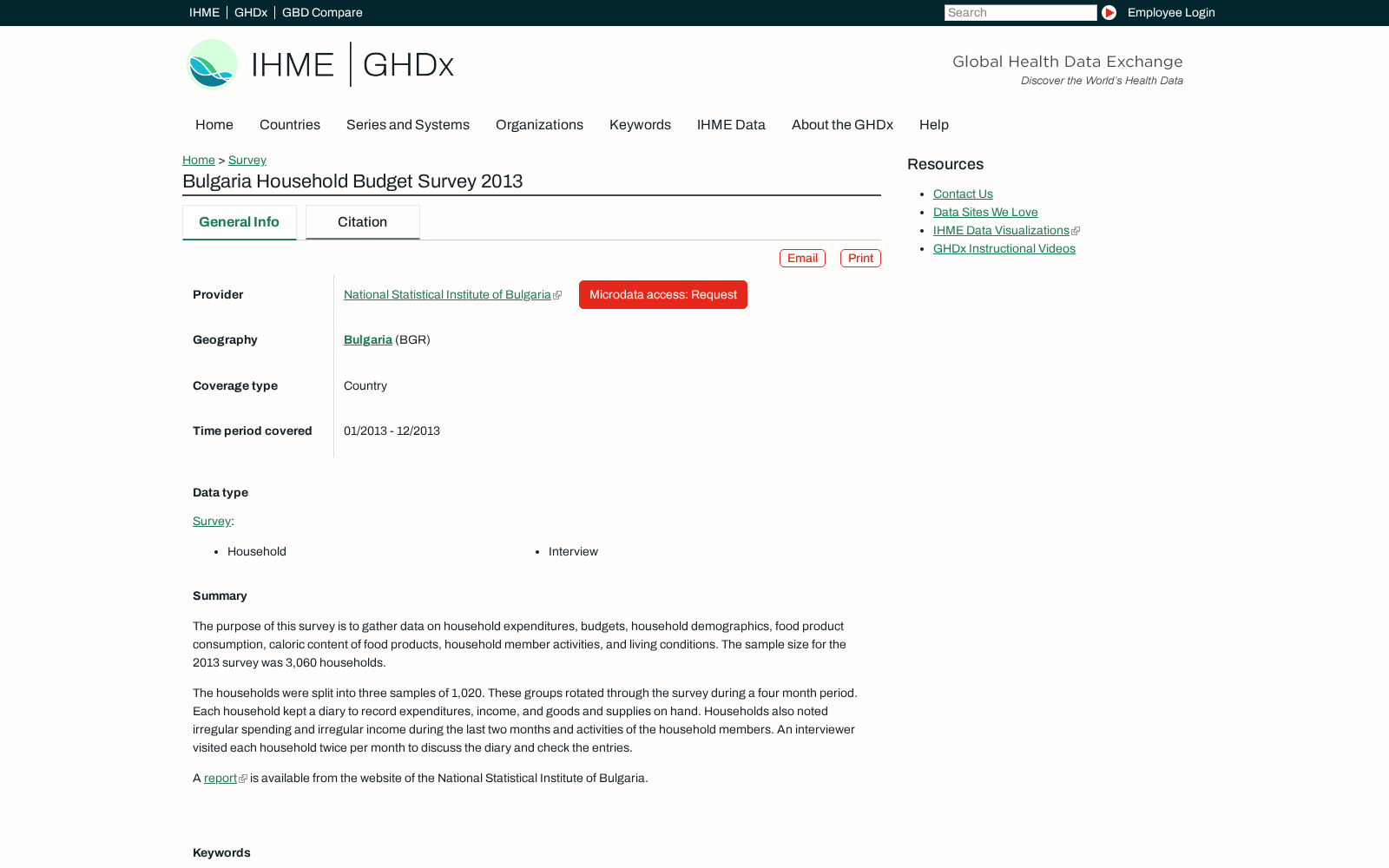1389x868 pixels.
Task: Click the Survey data type link
Action: click(x=212, y=522)
